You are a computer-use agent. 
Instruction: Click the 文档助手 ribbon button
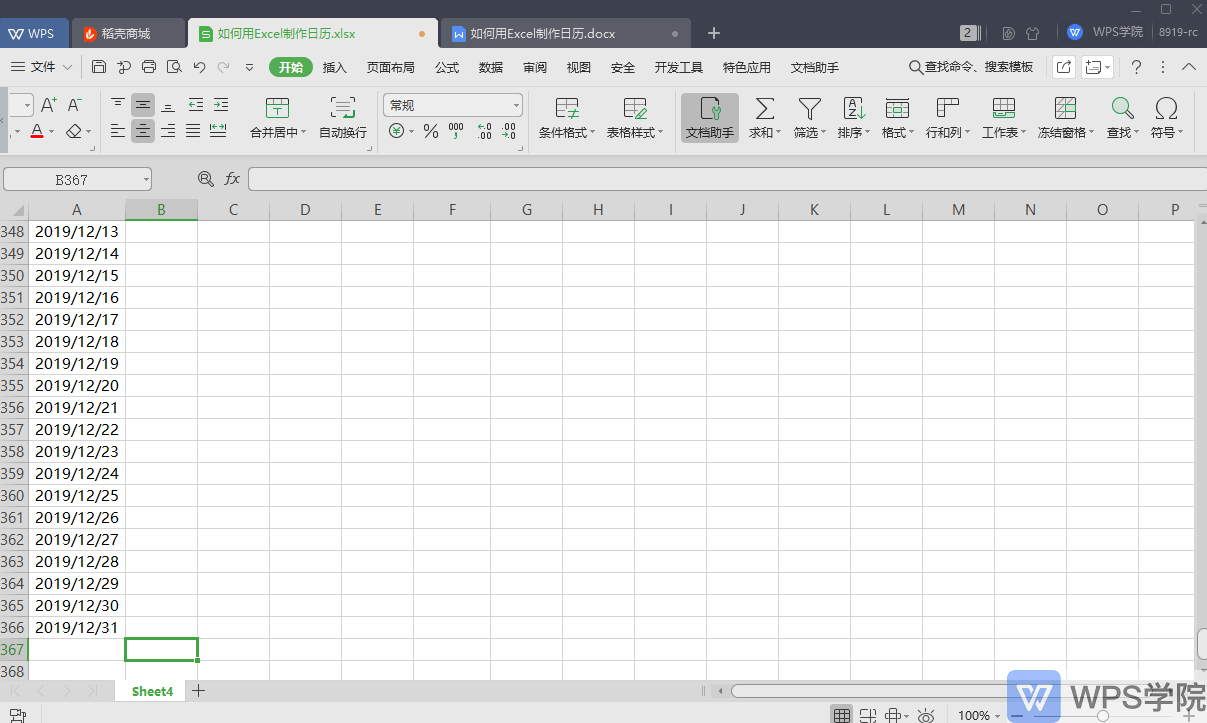pos(710,118)
